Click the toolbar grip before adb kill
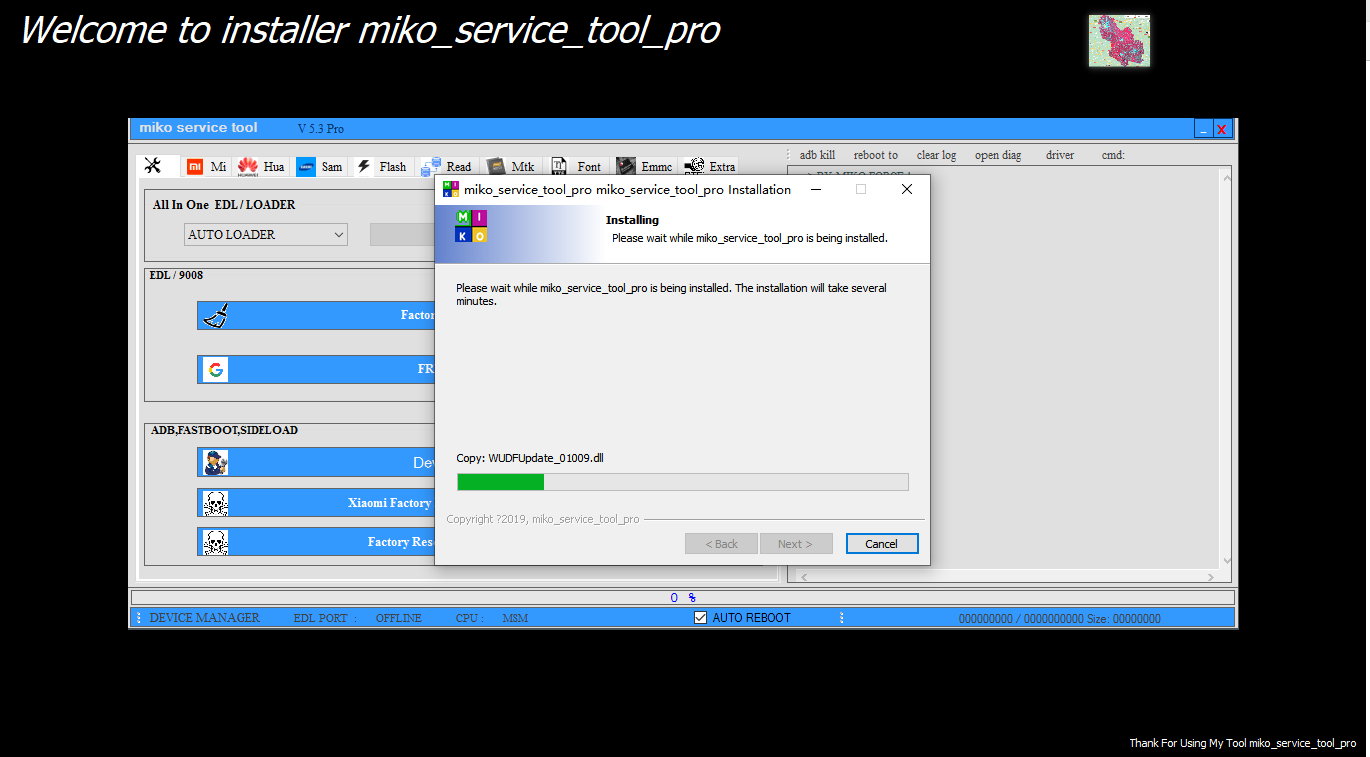 [x=788, y=155]
